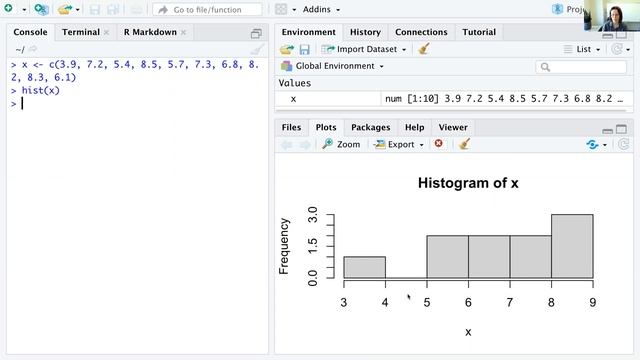The image size is (640, 360).
Task: Click the Save Workspace disk icon
Action: coord(304,49)
